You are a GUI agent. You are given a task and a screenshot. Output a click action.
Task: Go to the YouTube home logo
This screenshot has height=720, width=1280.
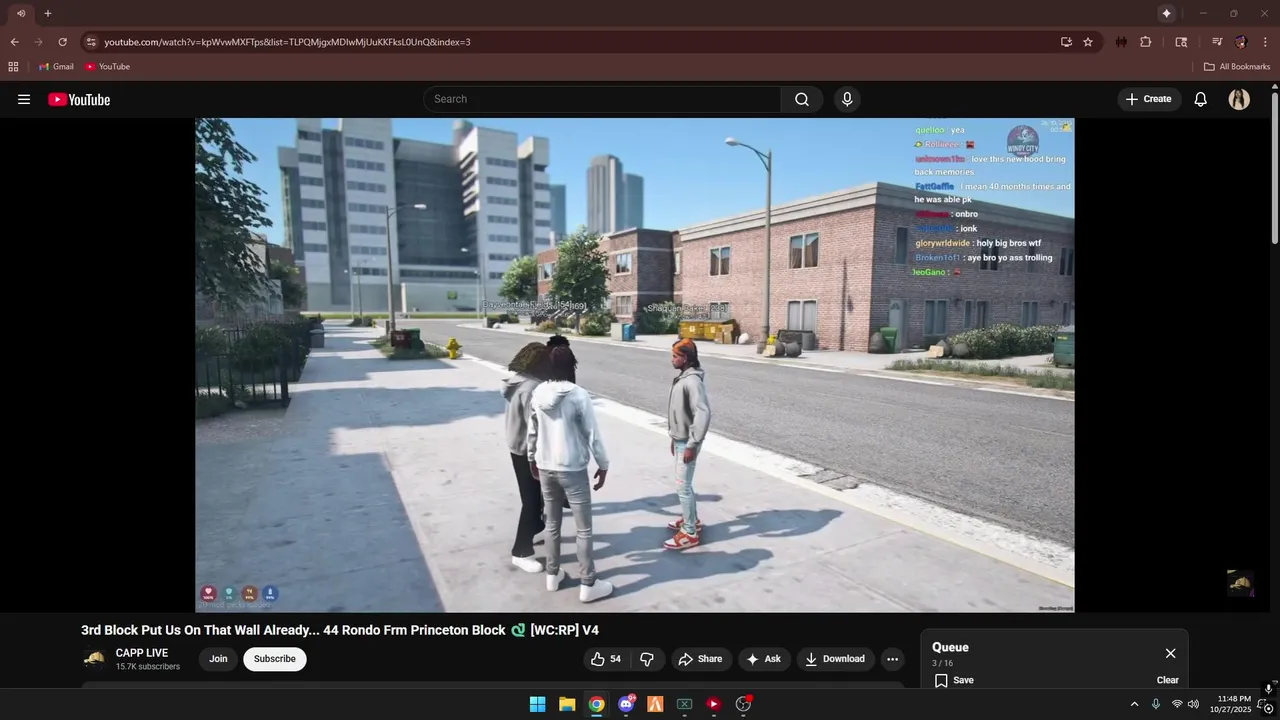(79, 99)
